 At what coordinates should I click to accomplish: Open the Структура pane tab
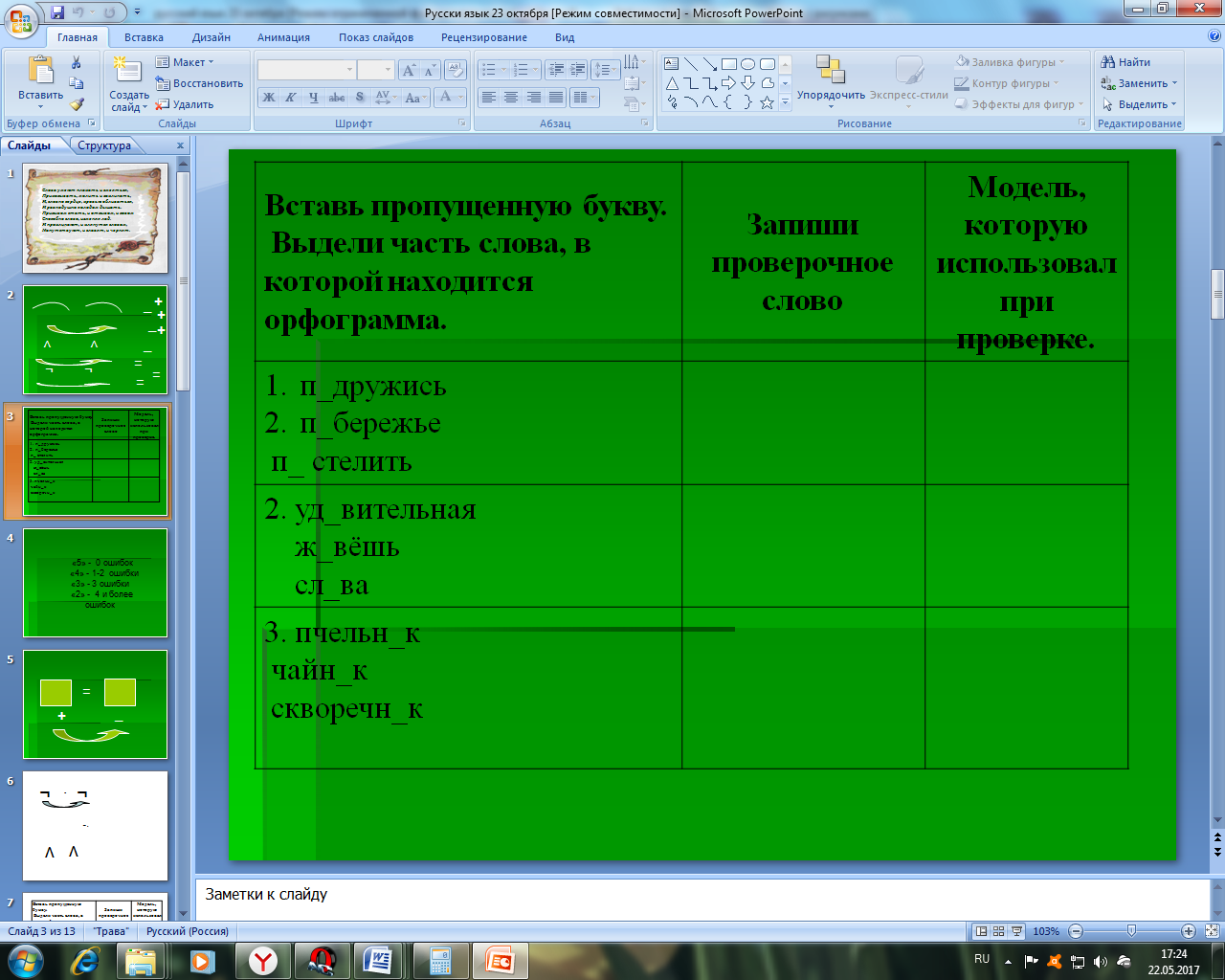(x=104, y=145)
